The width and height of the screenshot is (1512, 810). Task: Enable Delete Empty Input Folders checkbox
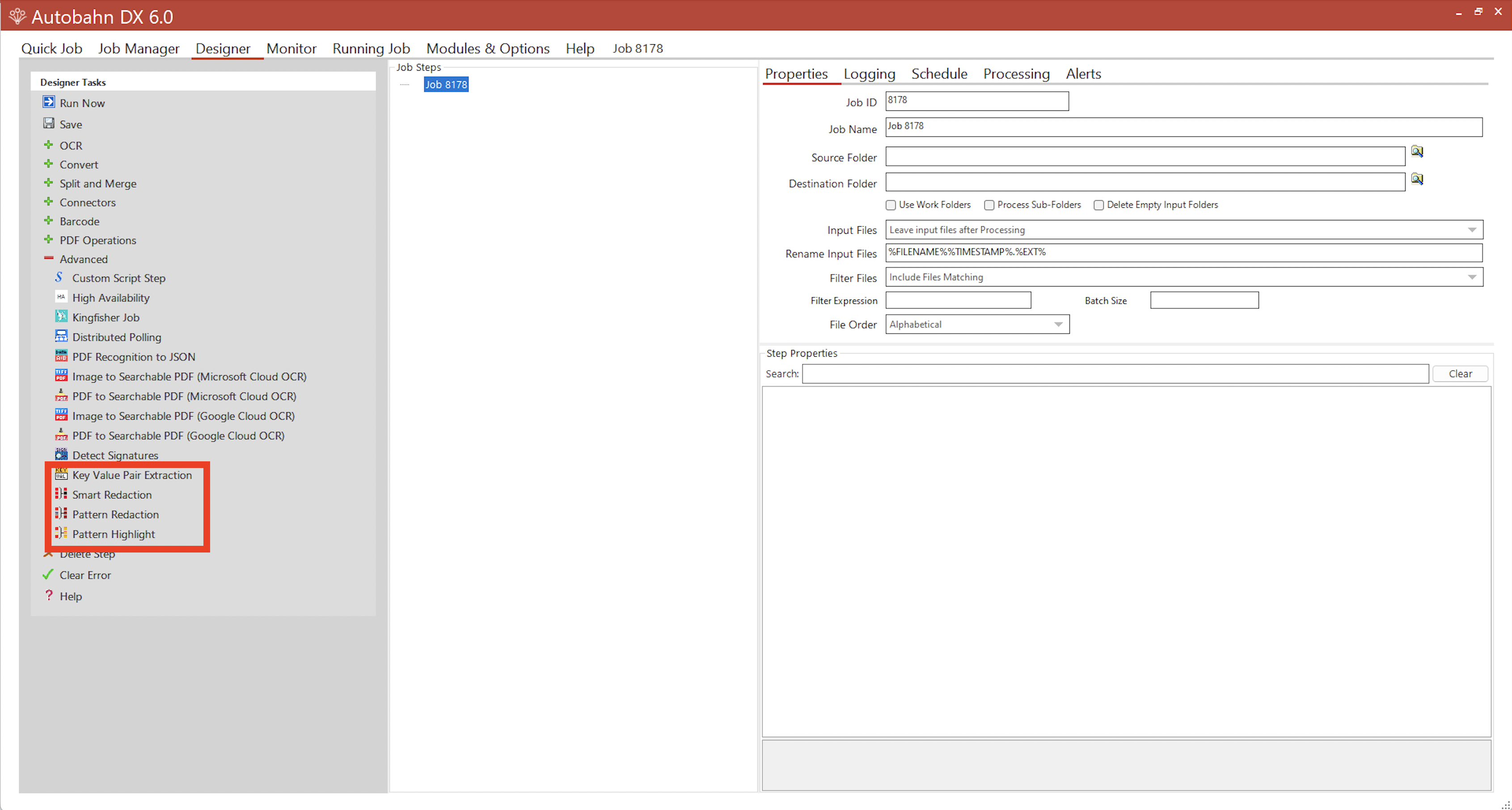click(1098, 205)
